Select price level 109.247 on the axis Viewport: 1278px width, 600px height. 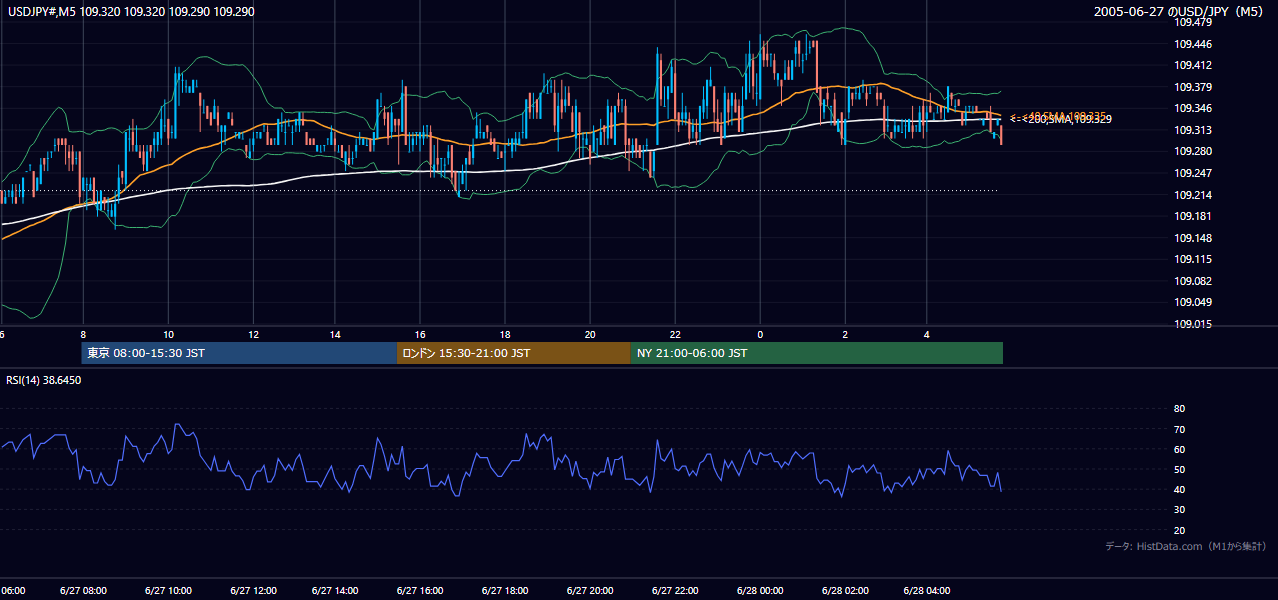[1193, 173]
